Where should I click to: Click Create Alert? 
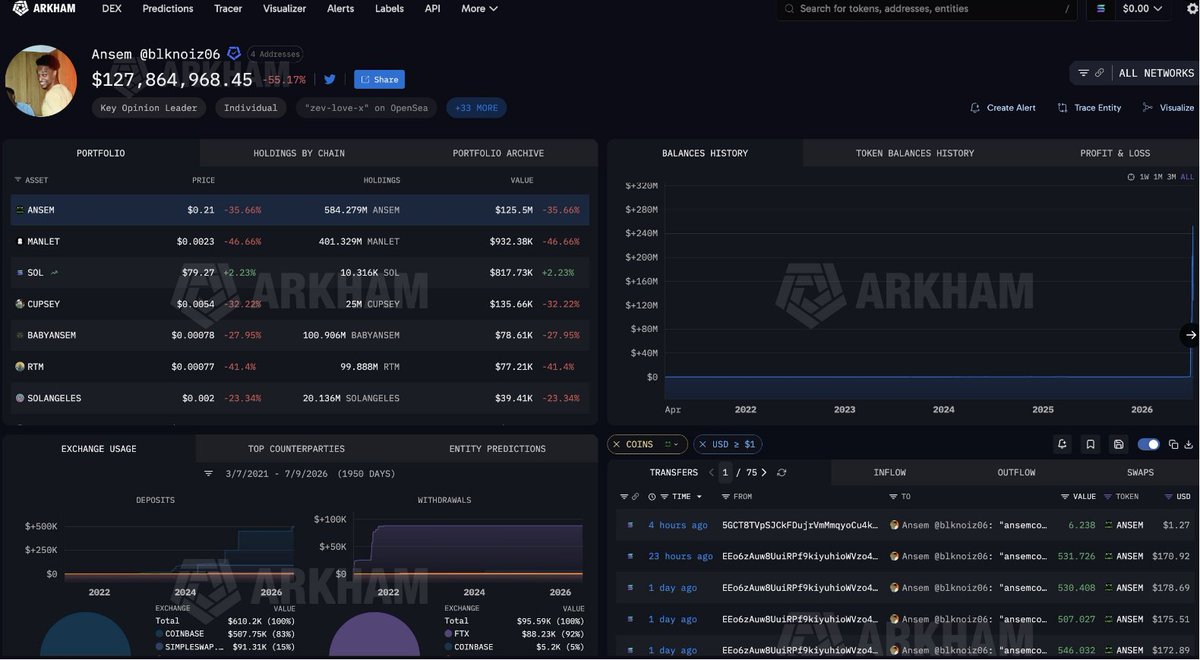(x=1003, y=108)
